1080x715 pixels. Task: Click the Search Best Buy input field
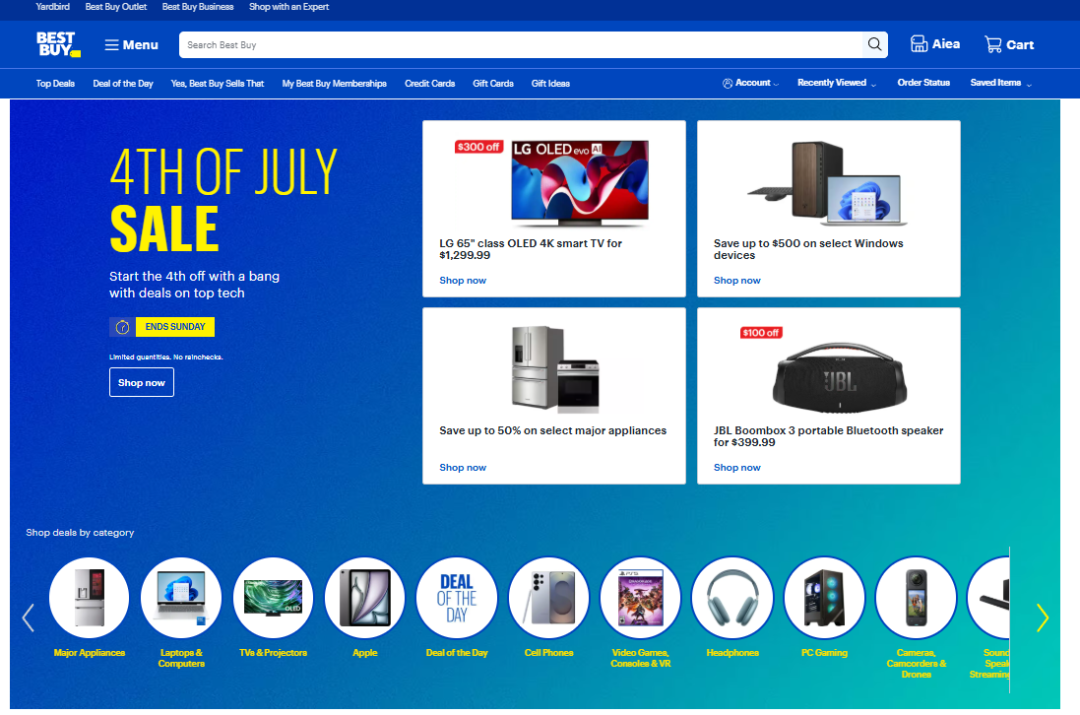click(520, 45)
